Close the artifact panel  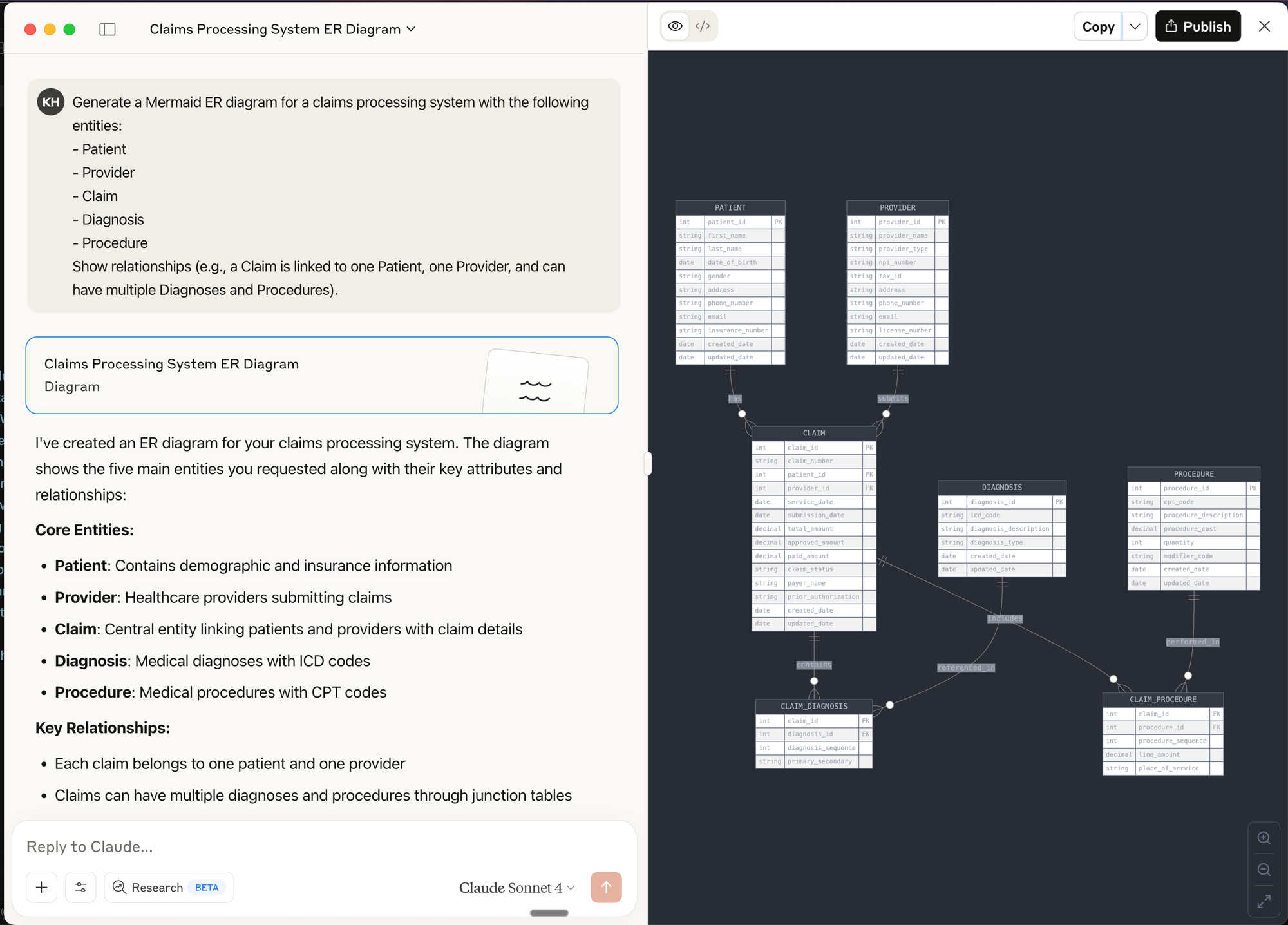tap(1264, 26)
